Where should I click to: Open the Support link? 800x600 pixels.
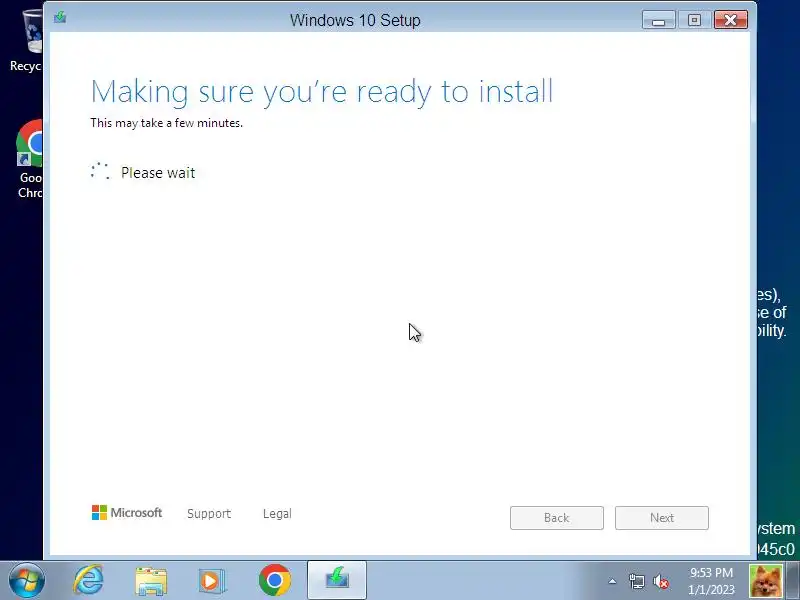pos(209,513)
